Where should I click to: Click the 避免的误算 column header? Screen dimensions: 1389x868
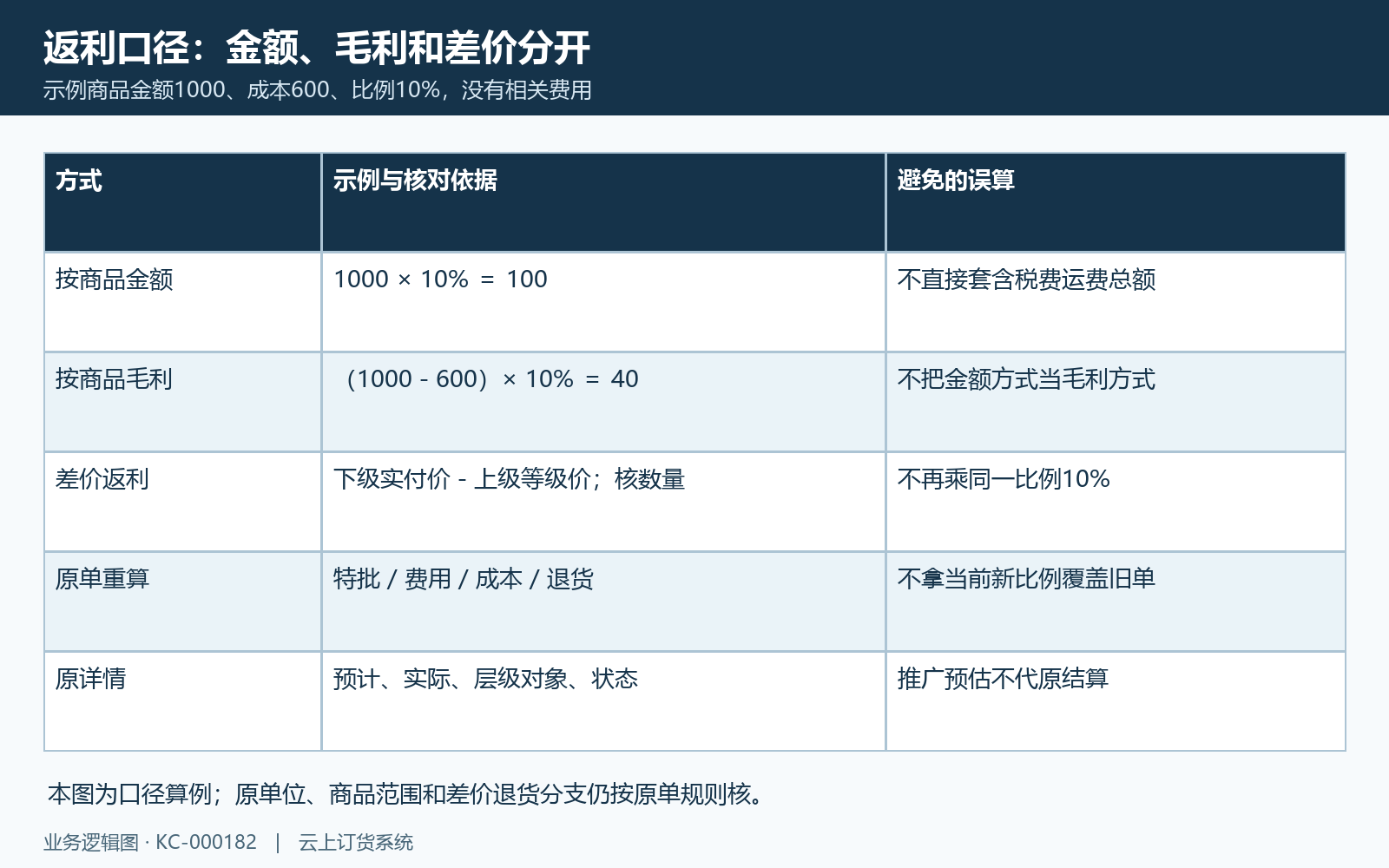1116,202
